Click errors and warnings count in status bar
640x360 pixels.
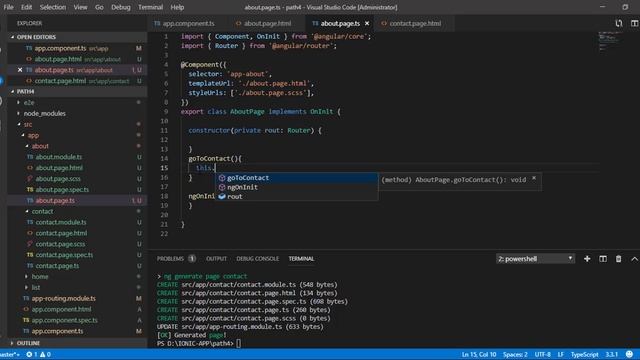click(39, 354)
